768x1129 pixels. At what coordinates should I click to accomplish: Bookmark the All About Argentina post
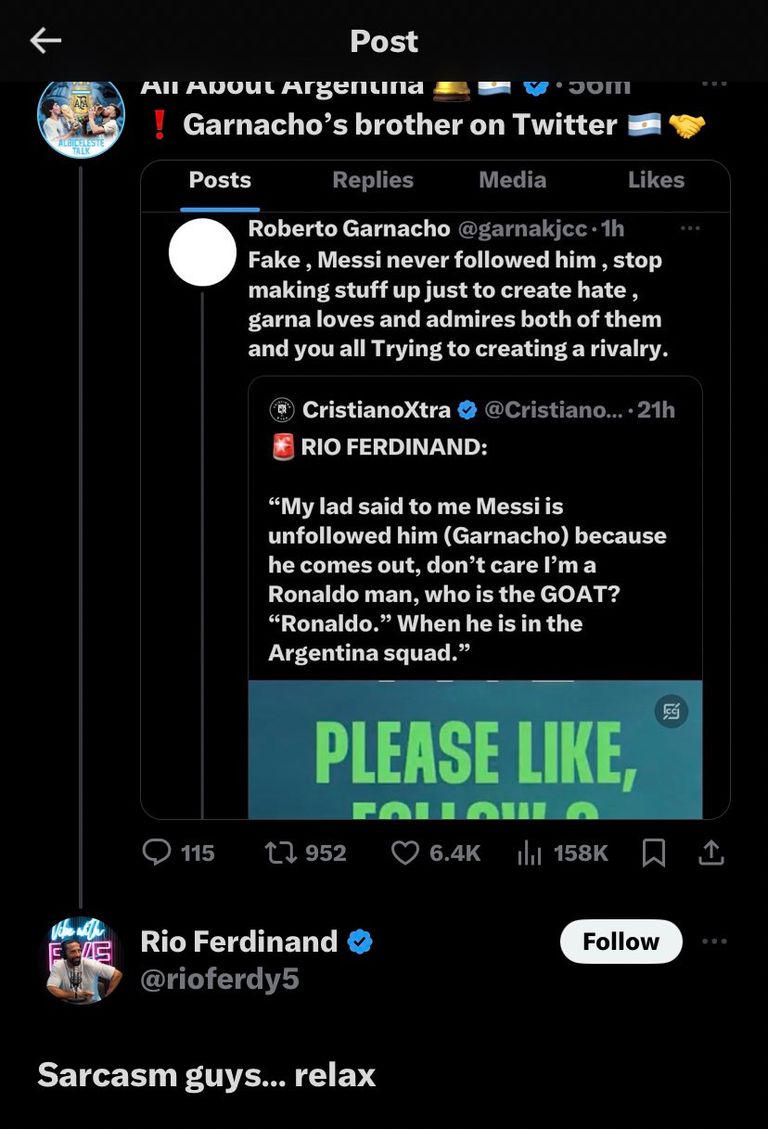653,852
